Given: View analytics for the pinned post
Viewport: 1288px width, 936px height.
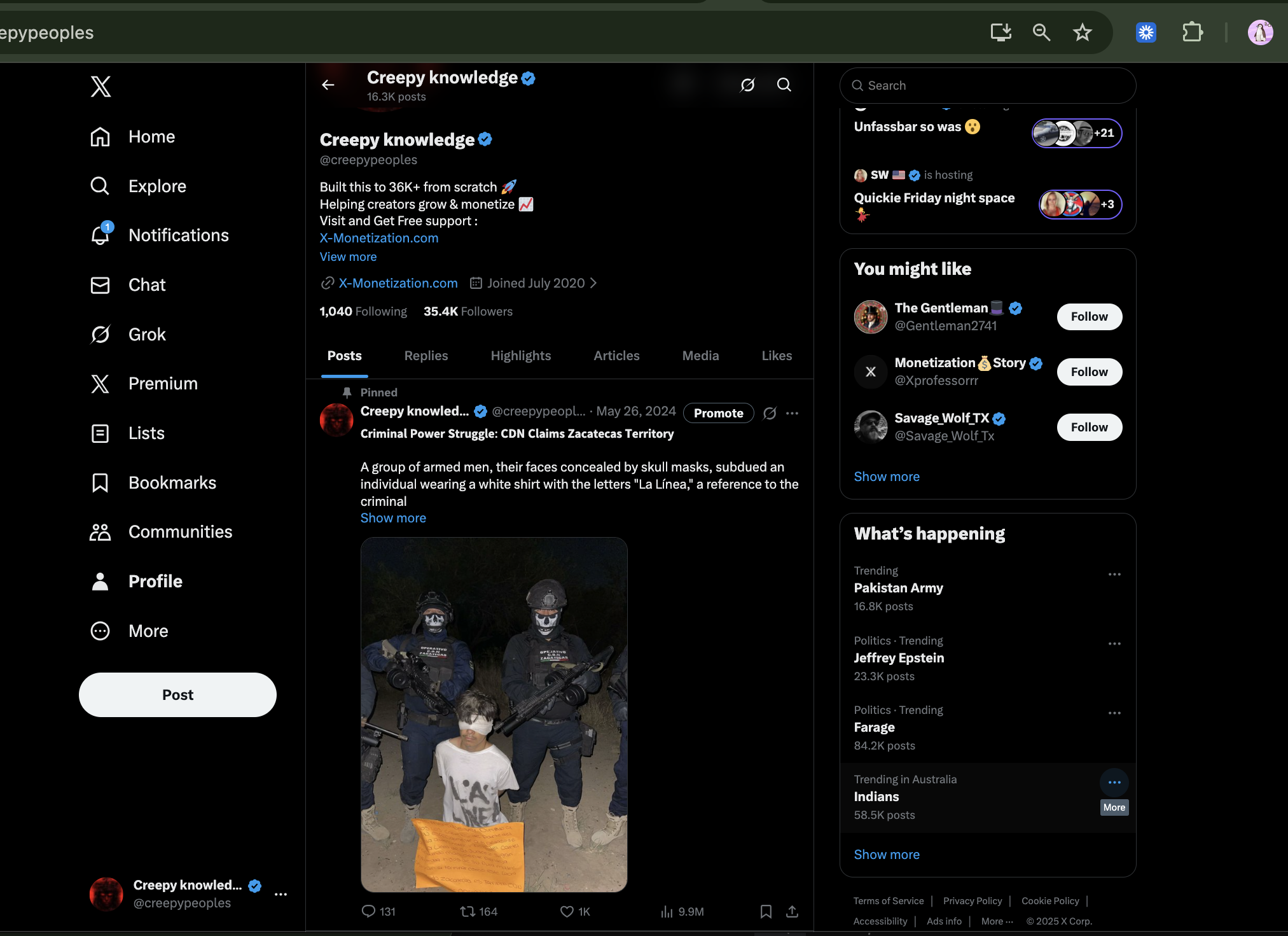Looking at the screenshot, I should [x=666, y=911].
